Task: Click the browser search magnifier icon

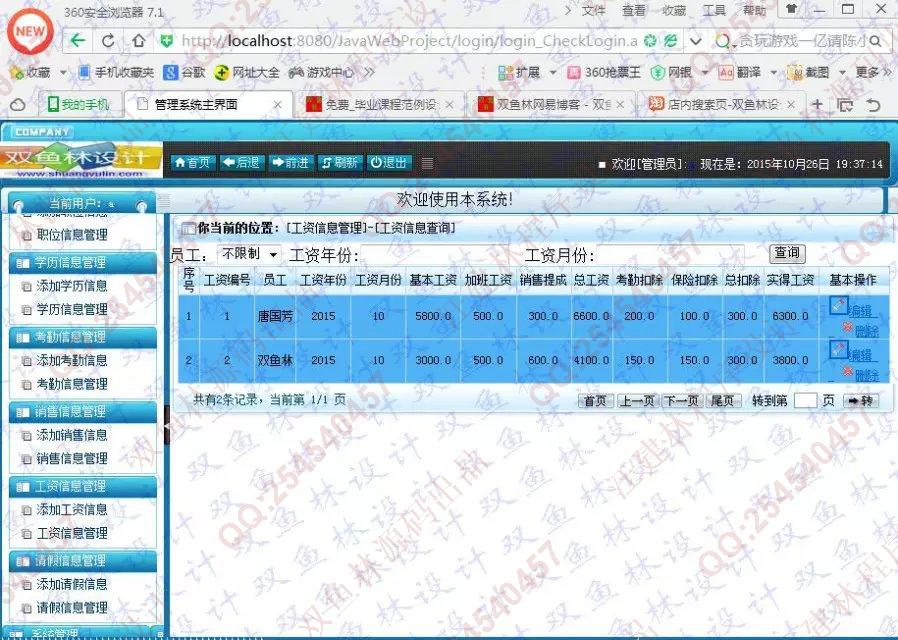Action: pos(875,41)
